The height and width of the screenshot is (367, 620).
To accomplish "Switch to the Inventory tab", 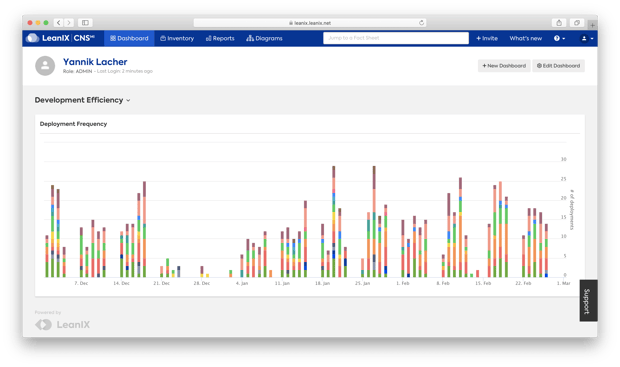I will 177,38.
